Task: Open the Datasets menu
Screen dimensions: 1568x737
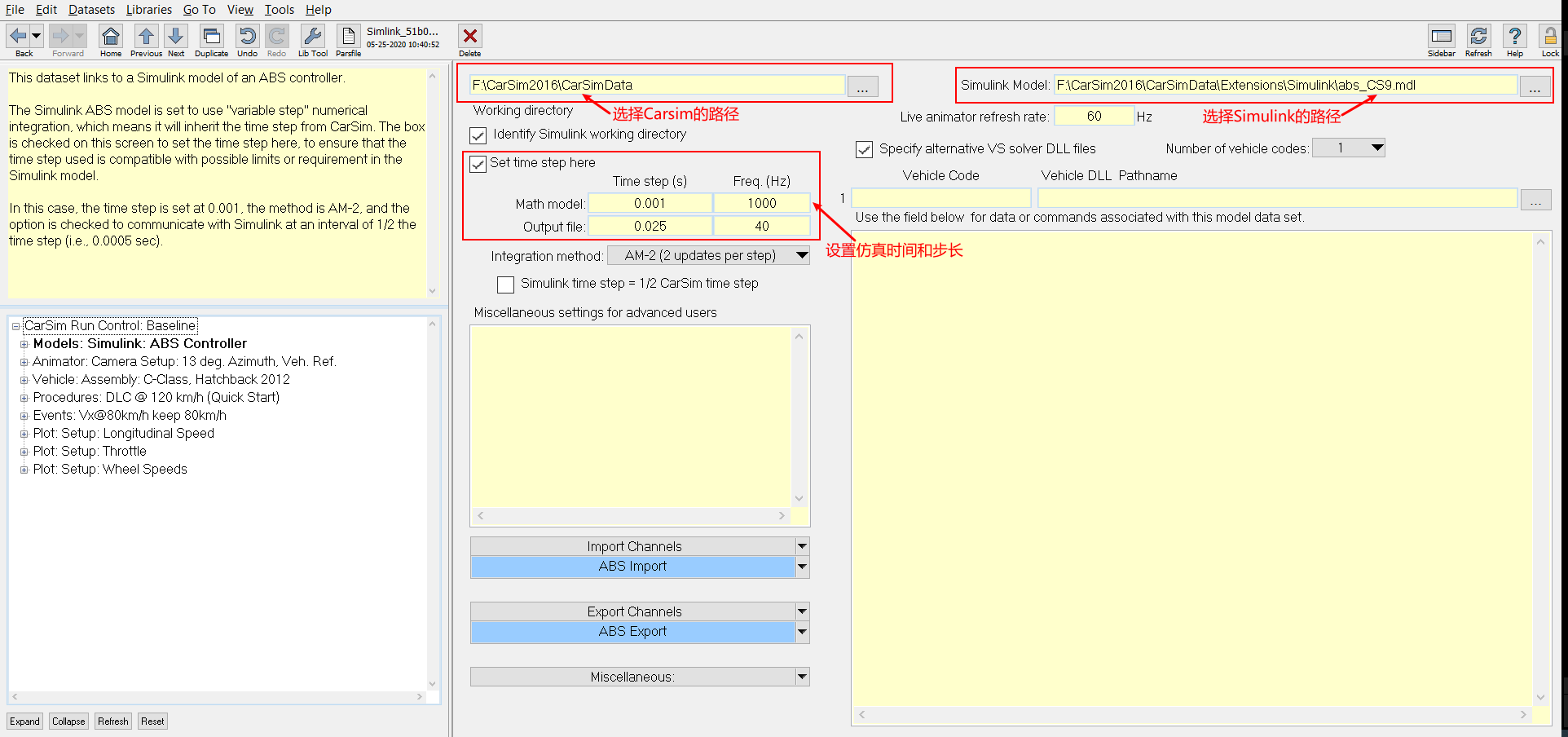Action: 91,10
